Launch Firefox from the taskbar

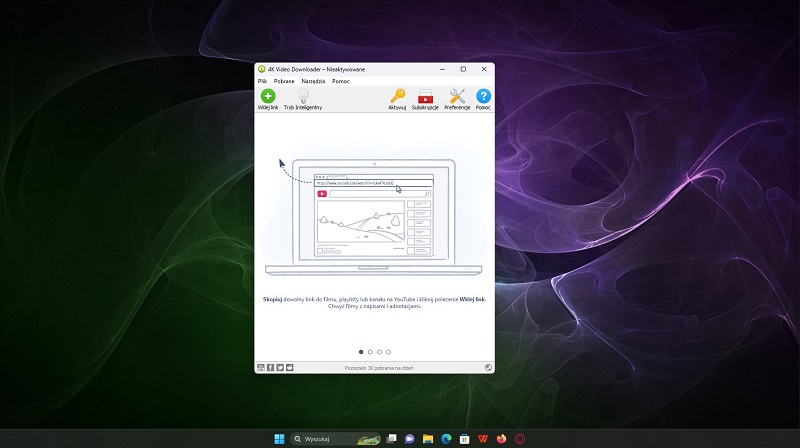coord(501,439)
